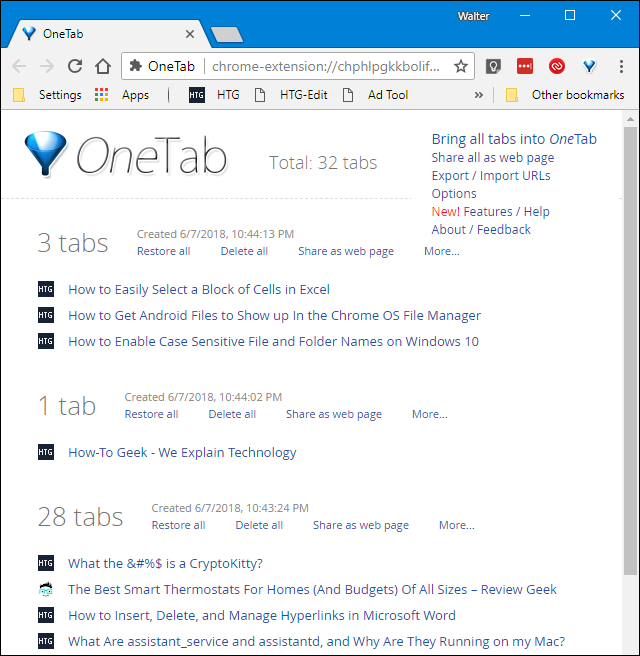
Task: Open assistant_service and assistantd Mac link
Action: (317, 641)
